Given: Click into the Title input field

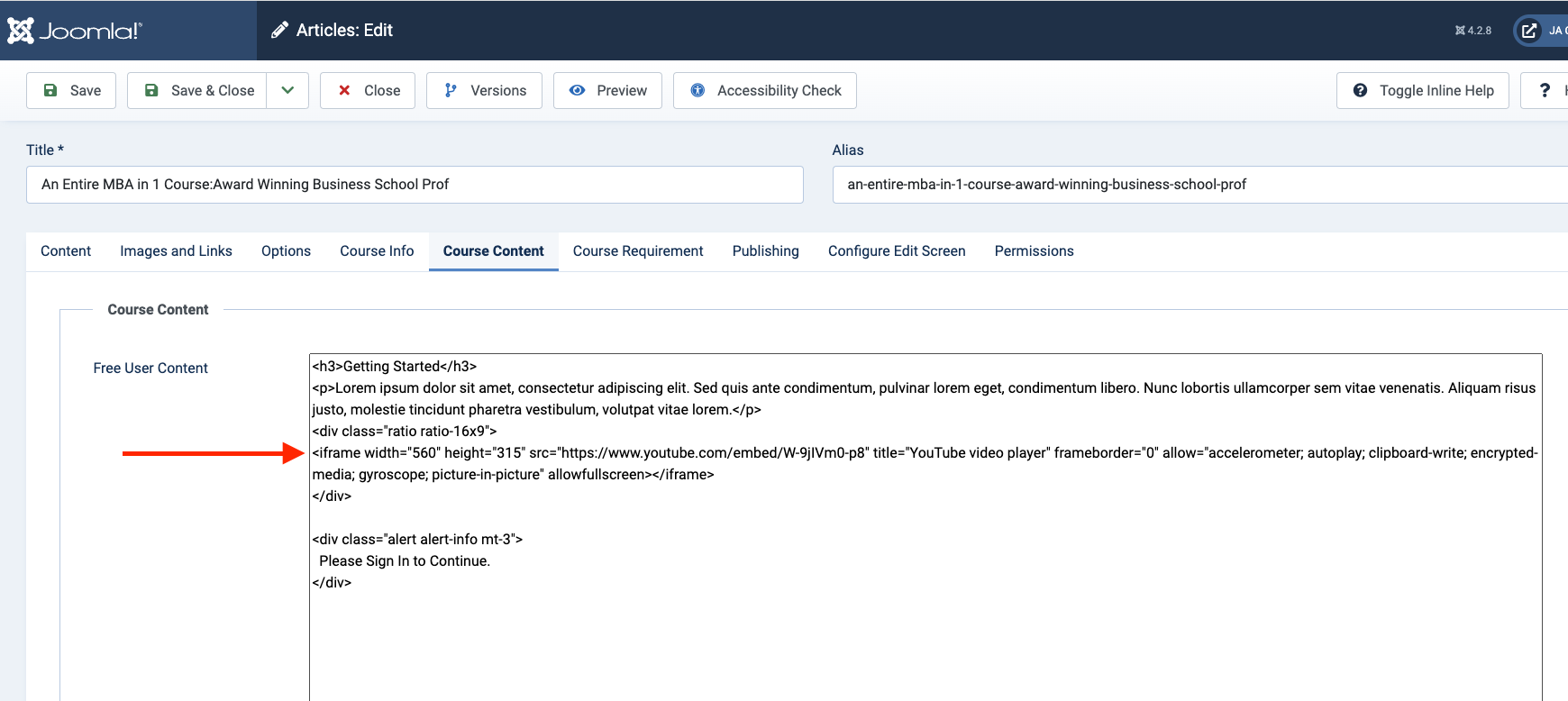Looking at the screenshot, I should 415,185.
